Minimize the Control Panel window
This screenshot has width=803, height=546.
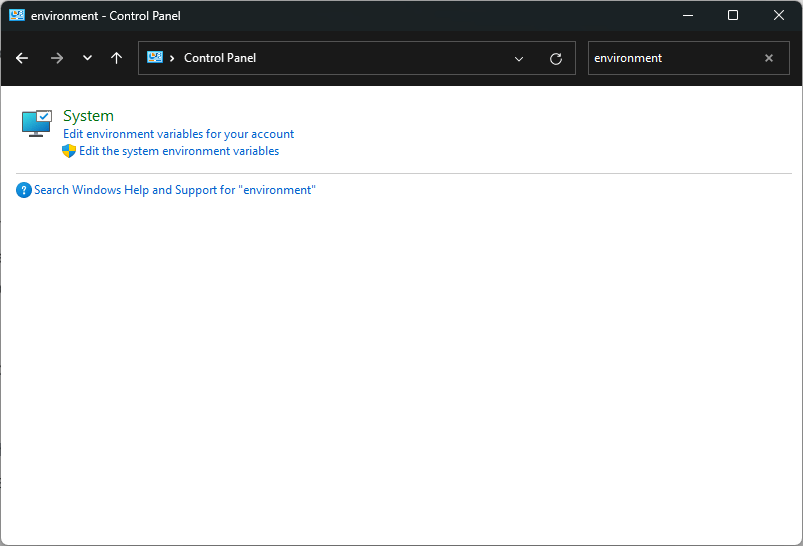(688, 15)
